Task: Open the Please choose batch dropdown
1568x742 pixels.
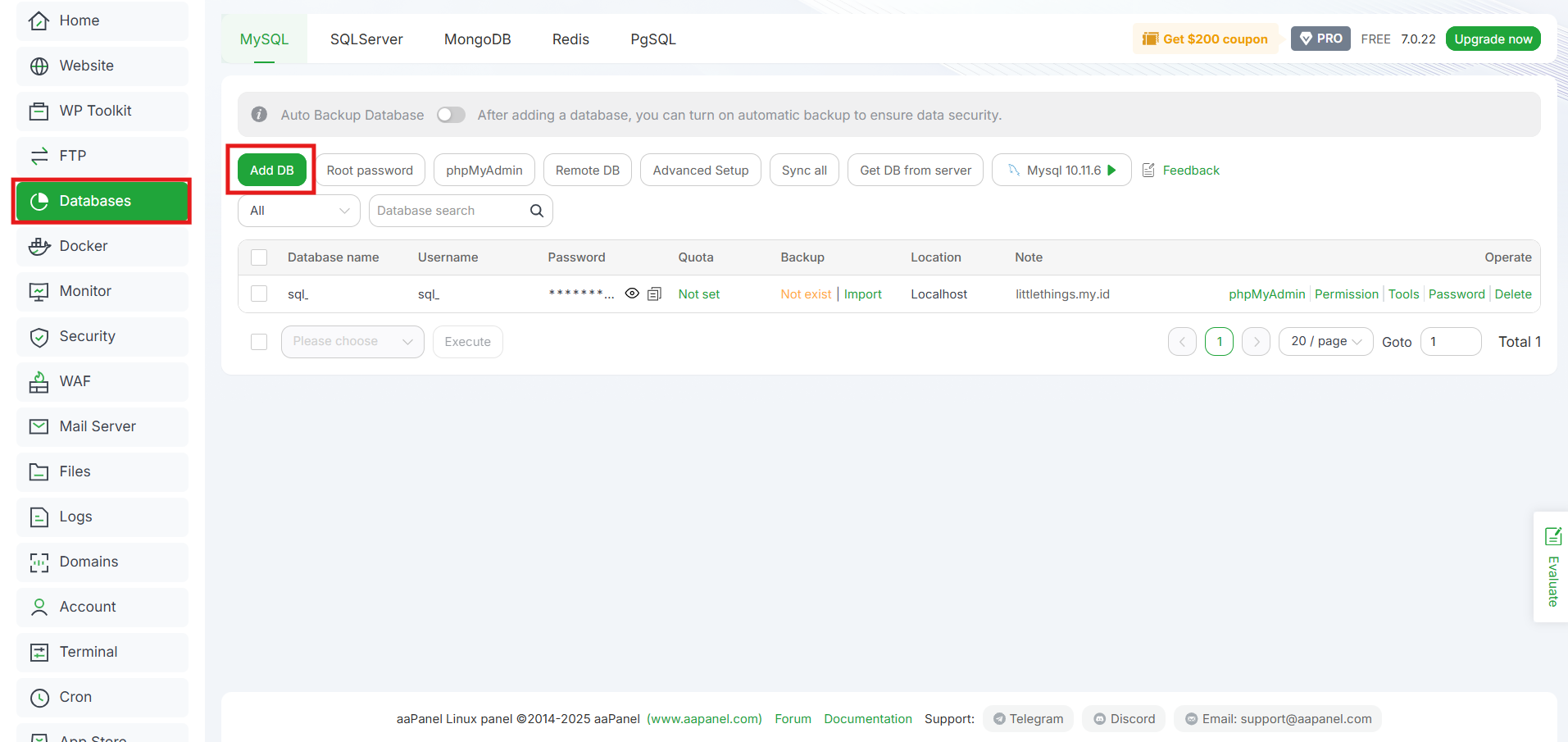Action: 352,341
